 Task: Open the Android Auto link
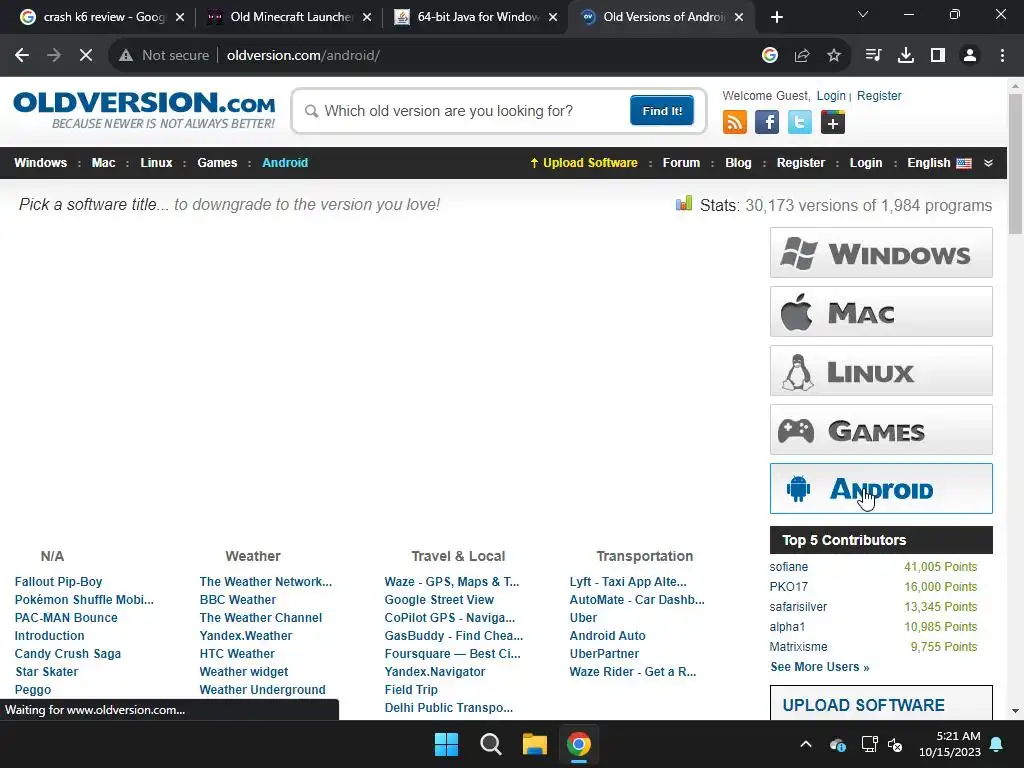click(607, 635)
